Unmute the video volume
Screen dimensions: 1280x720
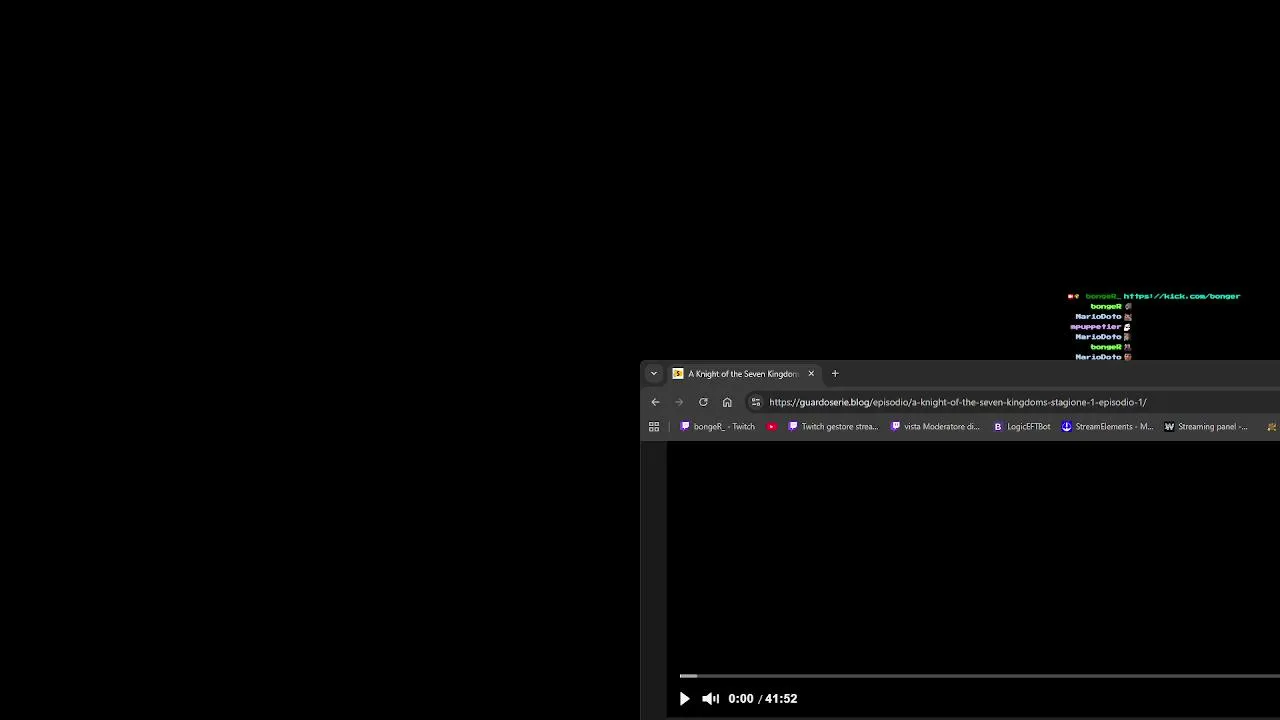pos(710,699)
